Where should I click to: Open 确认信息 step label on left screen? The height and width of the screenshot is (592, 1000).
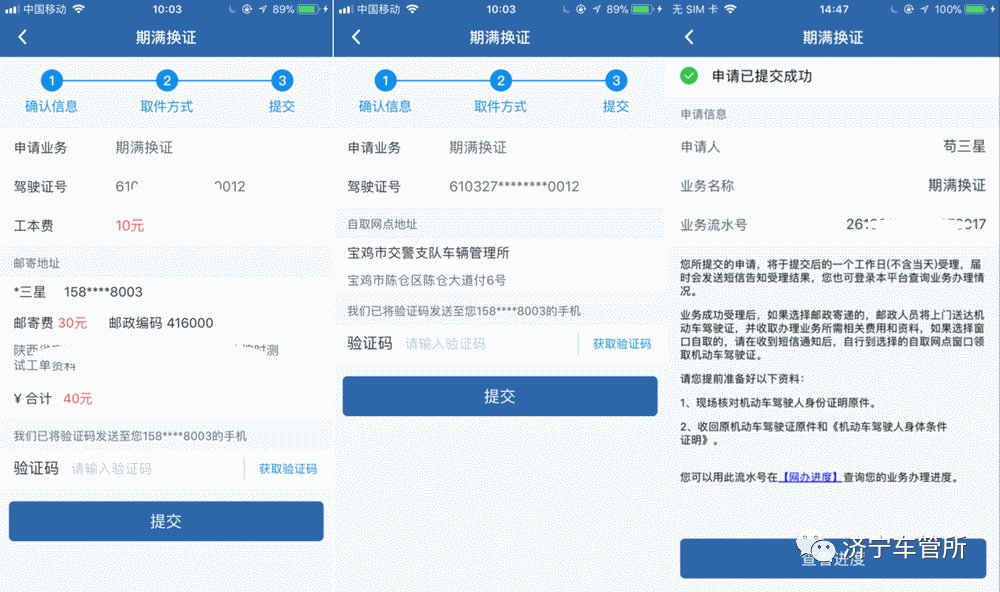click(52, 106)
